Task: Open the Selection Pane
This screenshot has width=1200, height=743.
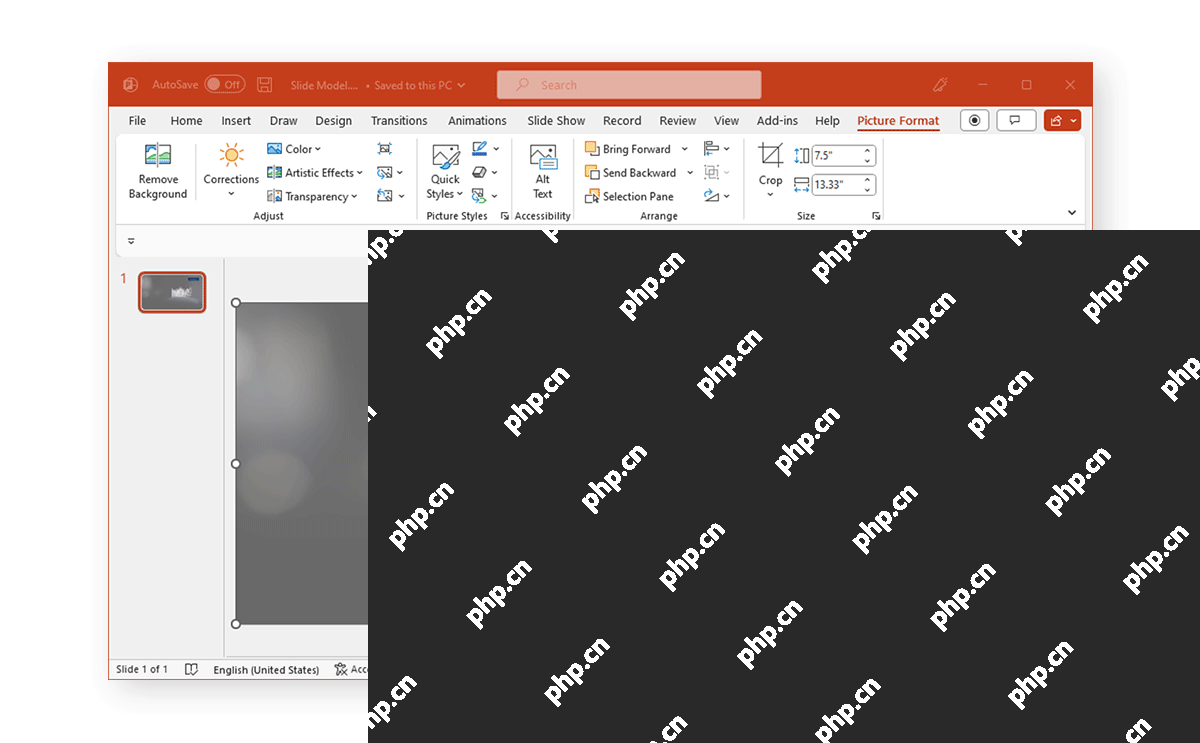Action: (629, 197)
